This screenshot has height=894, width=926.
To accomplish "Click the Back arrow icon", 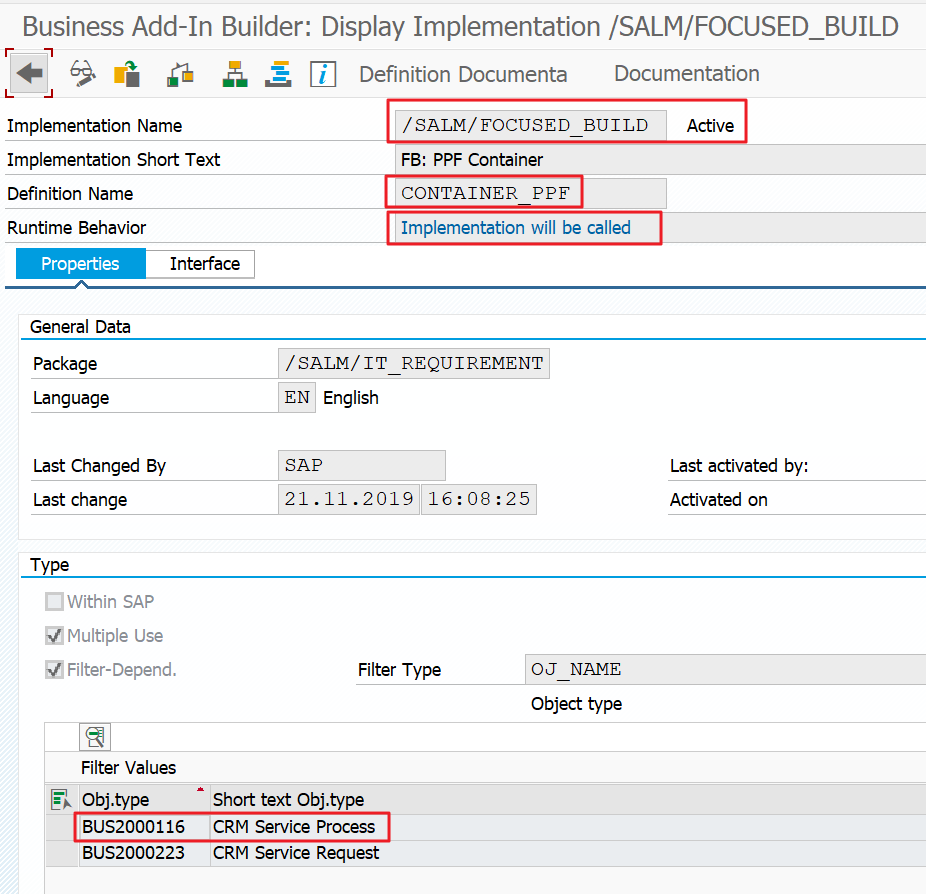I will [x=30, y=73].
